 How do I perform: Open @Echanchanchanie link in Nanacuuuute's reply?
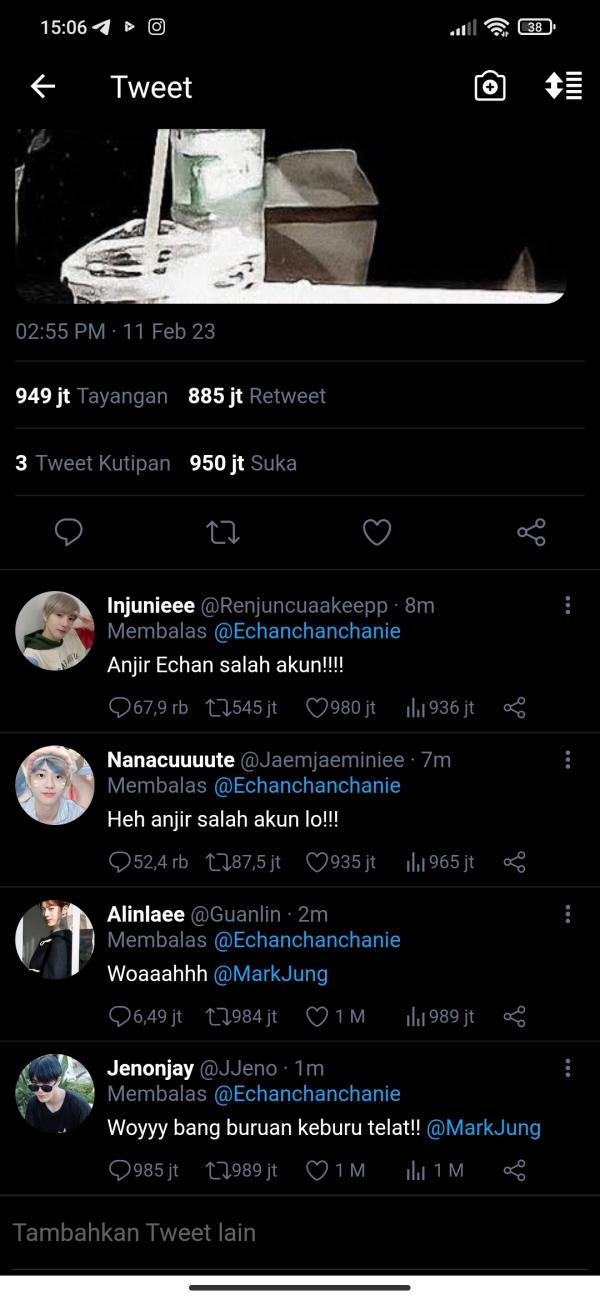pos(307,786)
